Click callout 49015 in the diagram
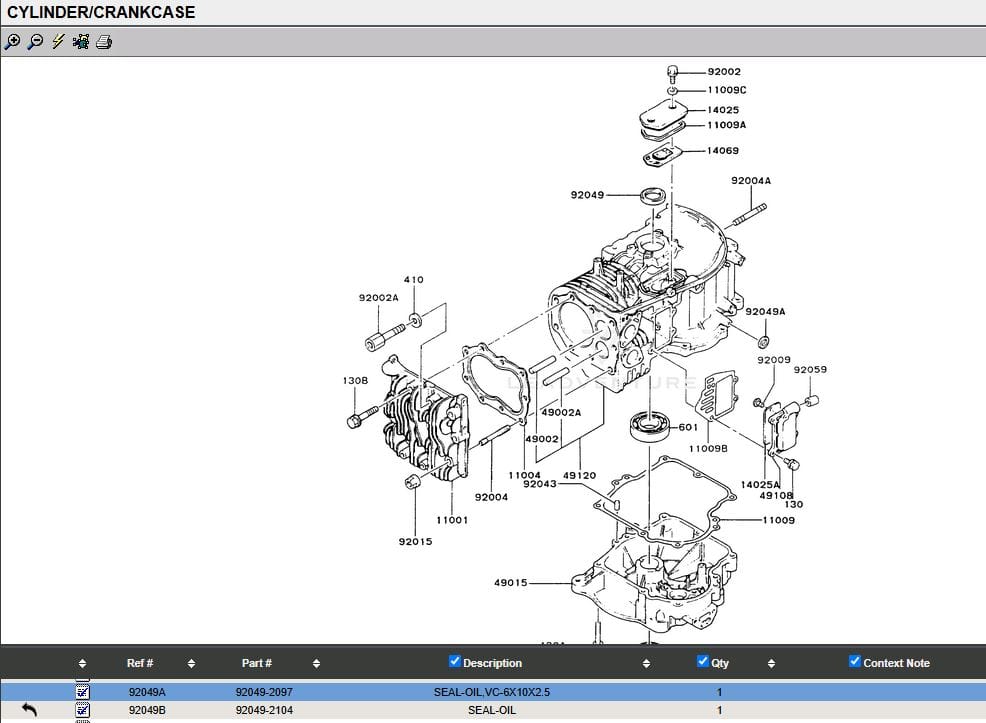This screenshot has width=986, height=723. click(x=510, y=582)
